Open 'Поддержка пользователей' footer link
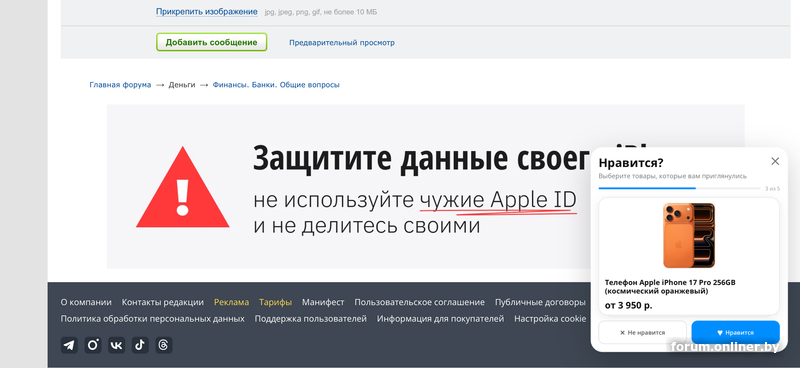The image size is (800, 368). tap(311, 318)
